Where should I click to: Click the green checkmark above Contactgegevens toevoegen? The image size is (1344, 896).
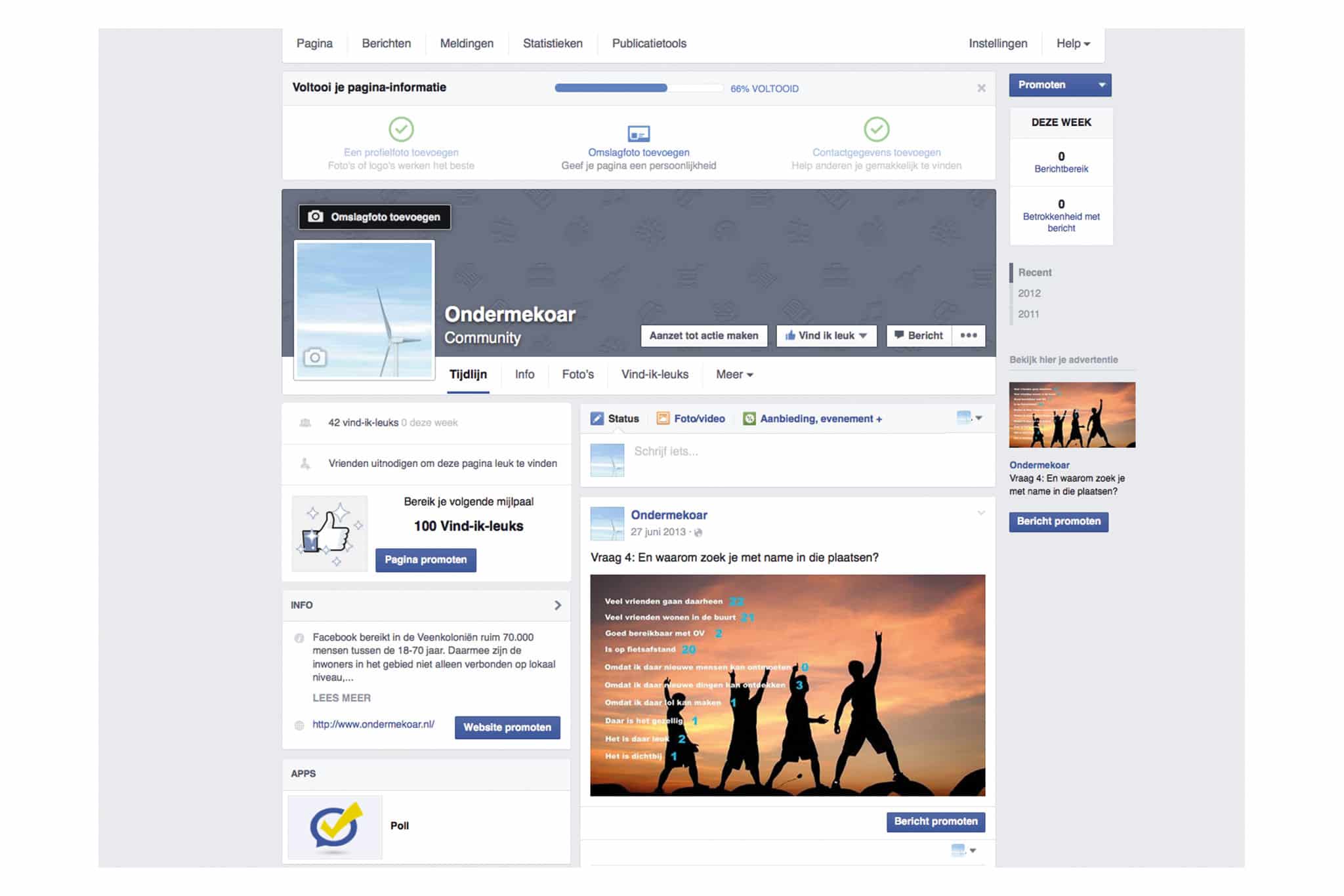click(x=876, y=129)
